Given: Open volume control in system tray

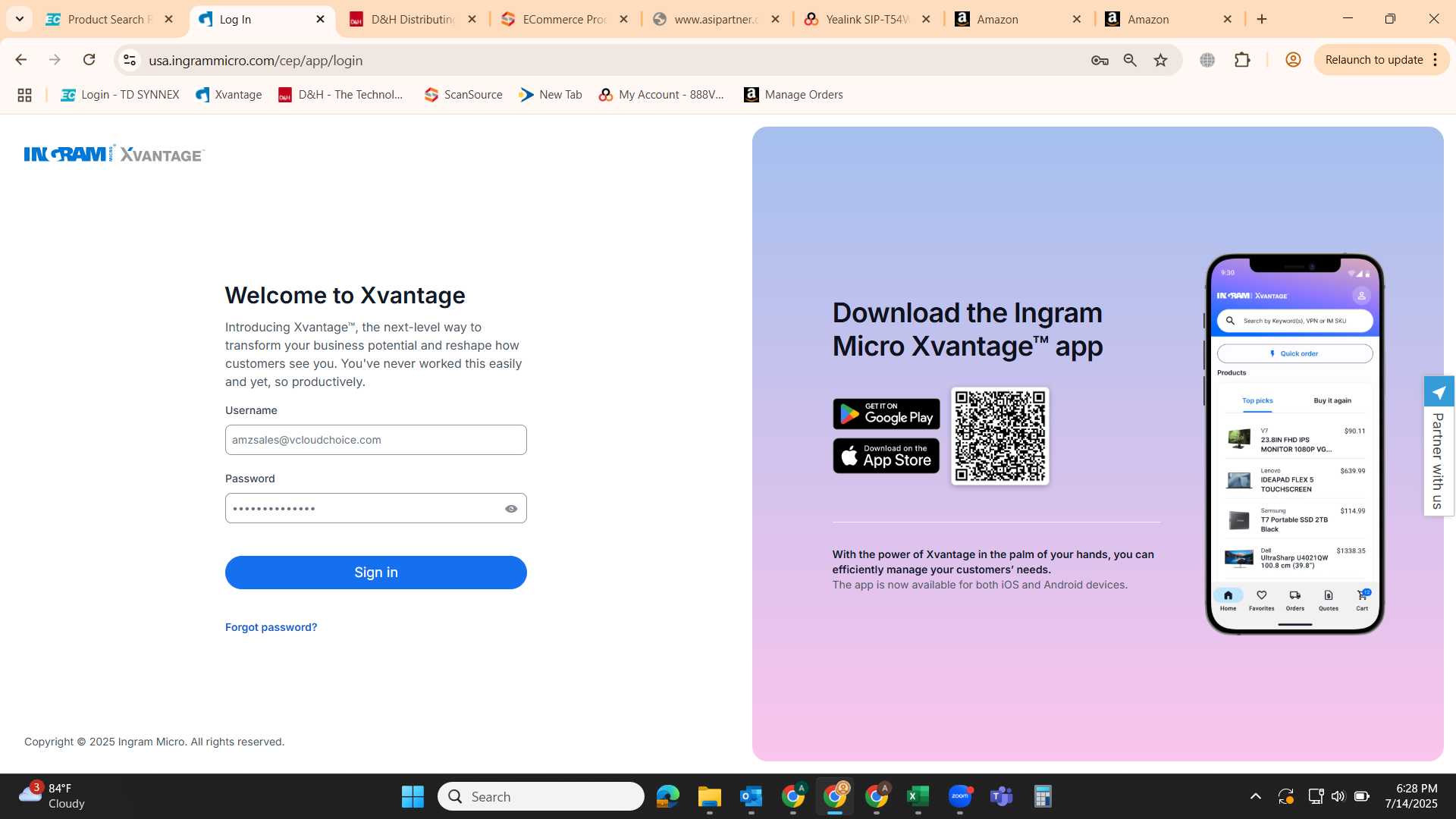Looking at the screenshot, I should pos(1338,796).
